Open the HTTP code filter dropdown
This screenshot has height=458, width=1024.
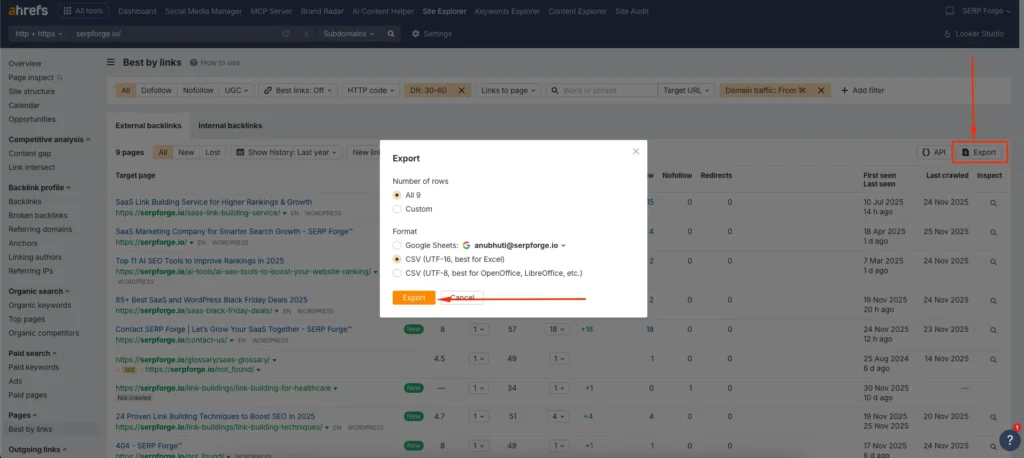368,90
